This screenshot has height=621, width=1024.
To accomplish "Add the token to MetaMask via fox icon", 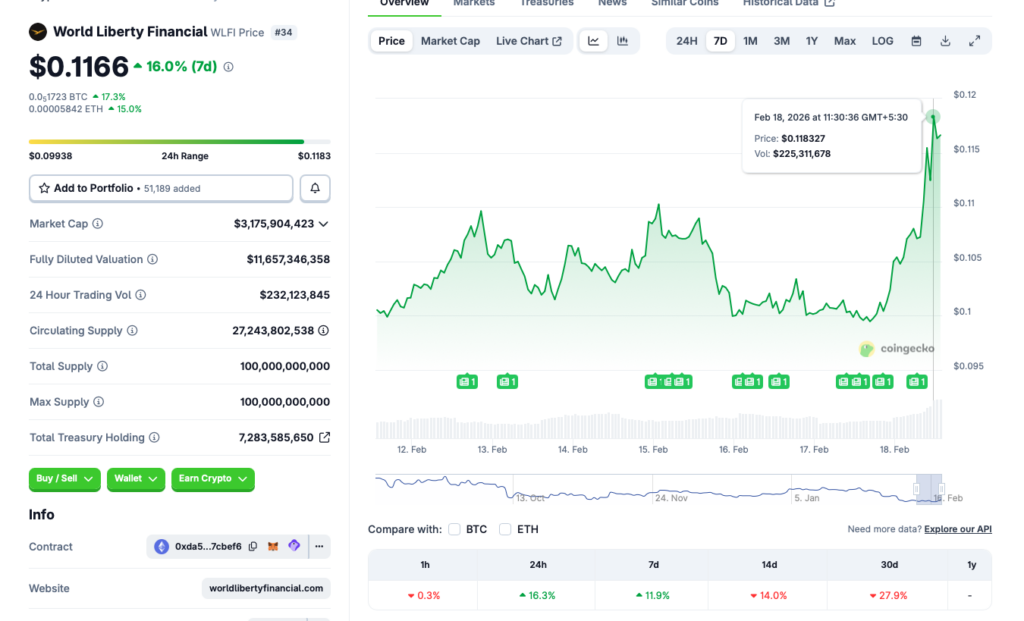I will pyautogui.click(x=273, y=546).
